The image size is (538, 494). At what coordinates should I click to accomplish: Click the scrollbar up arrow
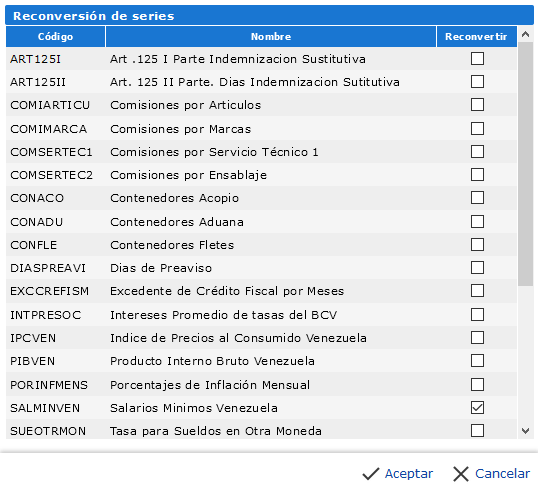(x=525, y=34)
